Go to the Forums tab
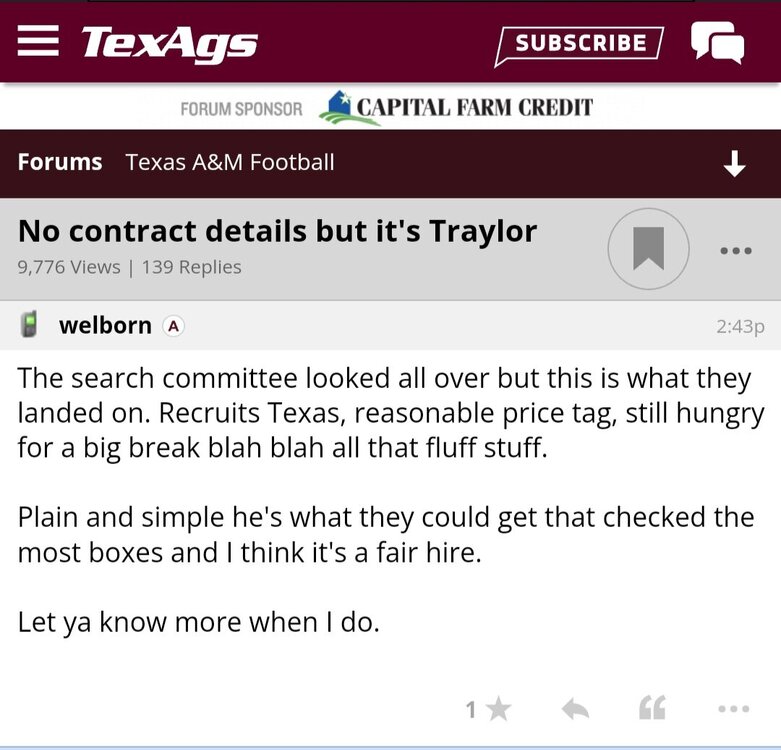 [60, 162]
